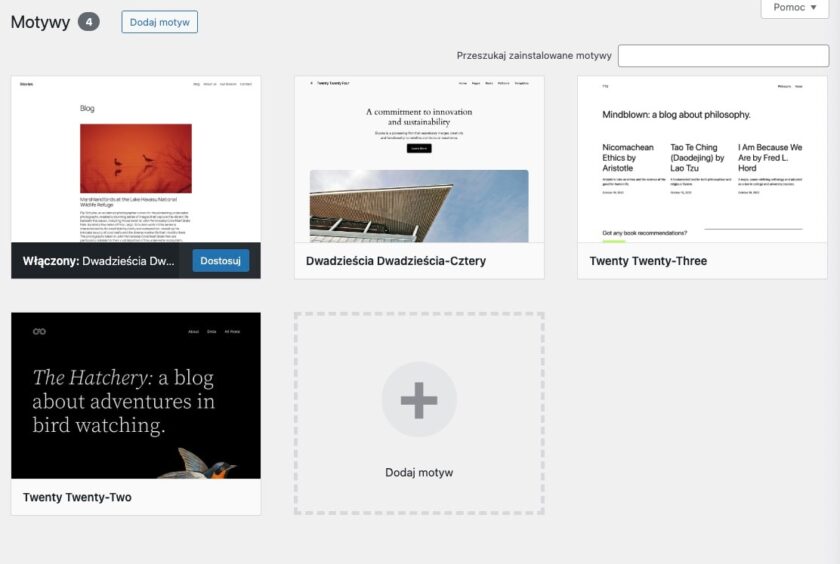Click the Twenty Twenty-Two theme name
The image size is (840, 564).
[x=77, y=497]
